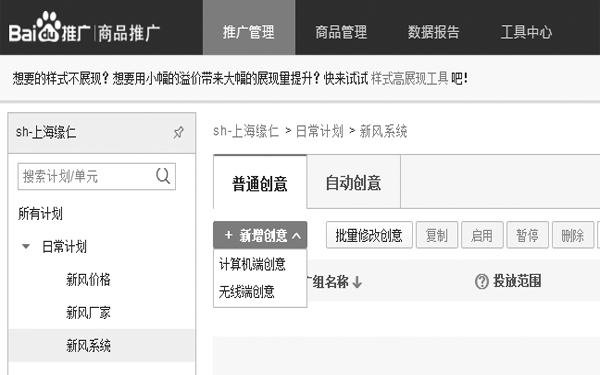Viewport: 600px width, 375px height.
Task: Select the 新风价格 unit
Action: click(x=88, y=280)
